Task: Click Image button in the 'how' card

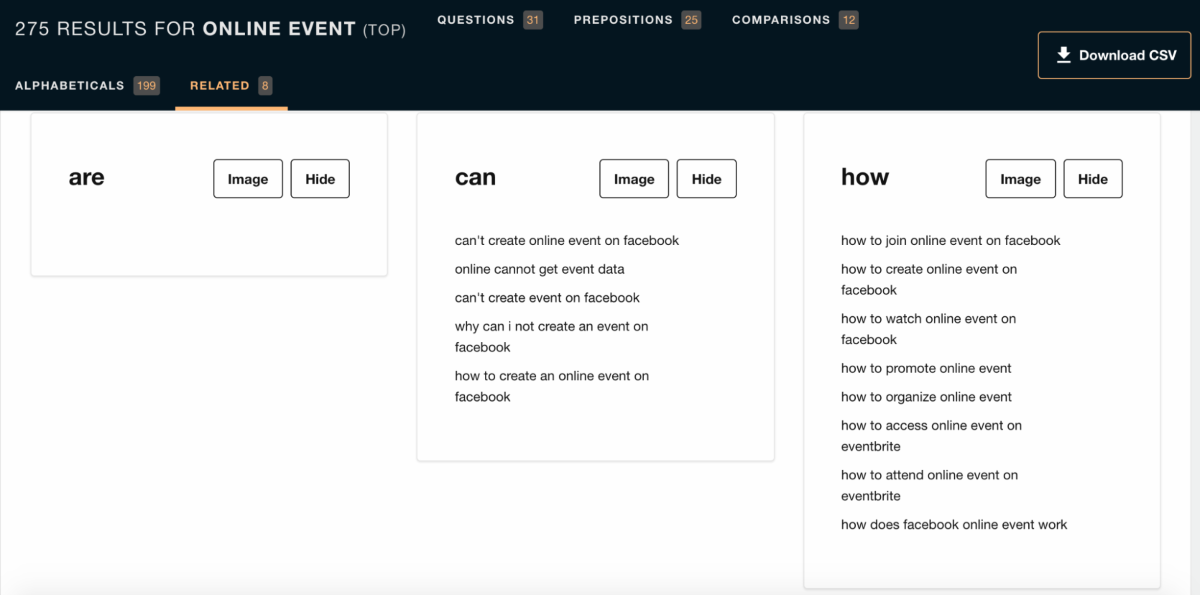Action: coord(1020,179)
